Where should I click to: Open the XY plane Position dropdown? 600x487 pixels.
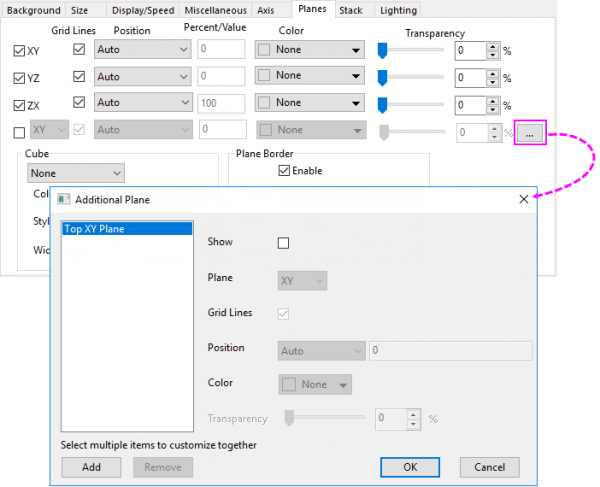click(x=141, y=50)
